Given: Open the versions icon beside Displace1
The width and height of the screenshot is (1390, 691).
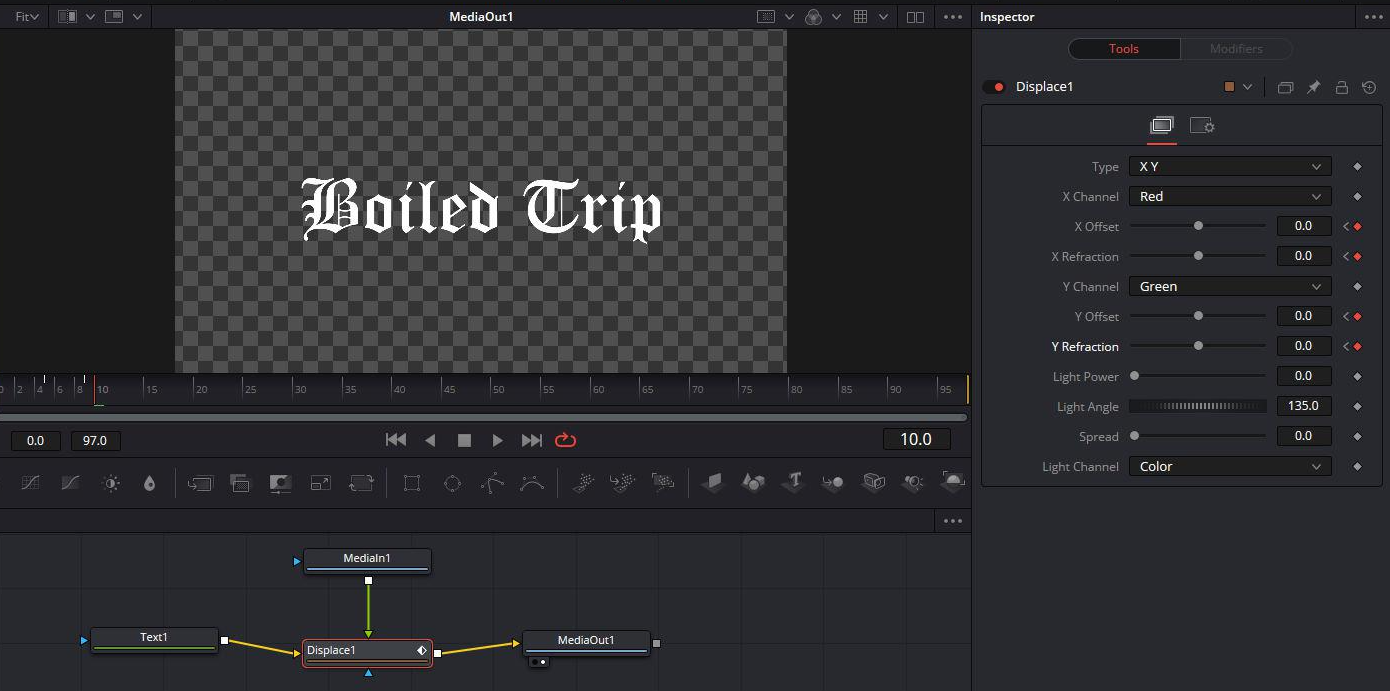Looking at the screenshot, I should (x=1285, y=87).
